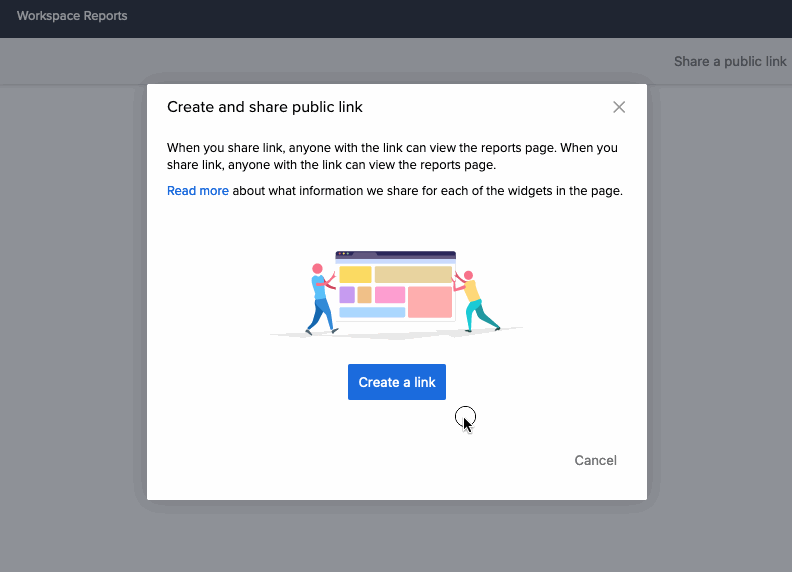Click the window dots in illustrated browser

coord(345,254)
